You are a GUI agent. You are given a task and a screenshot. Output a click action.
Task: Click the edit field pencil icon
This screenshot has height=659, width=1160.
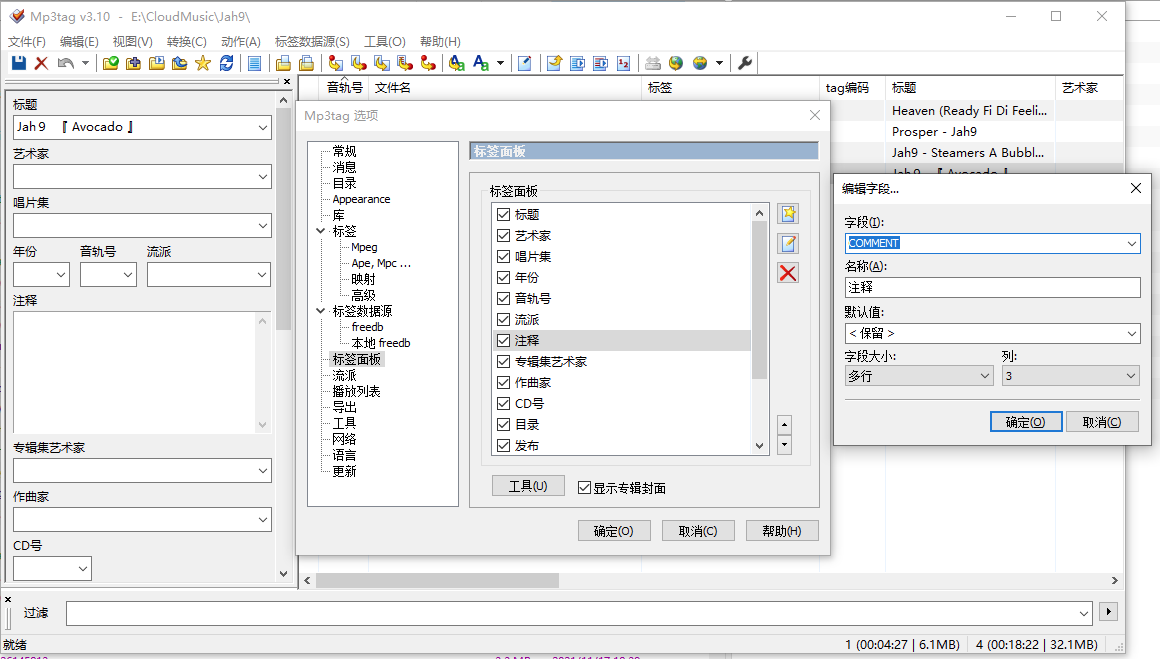[788, 243]
